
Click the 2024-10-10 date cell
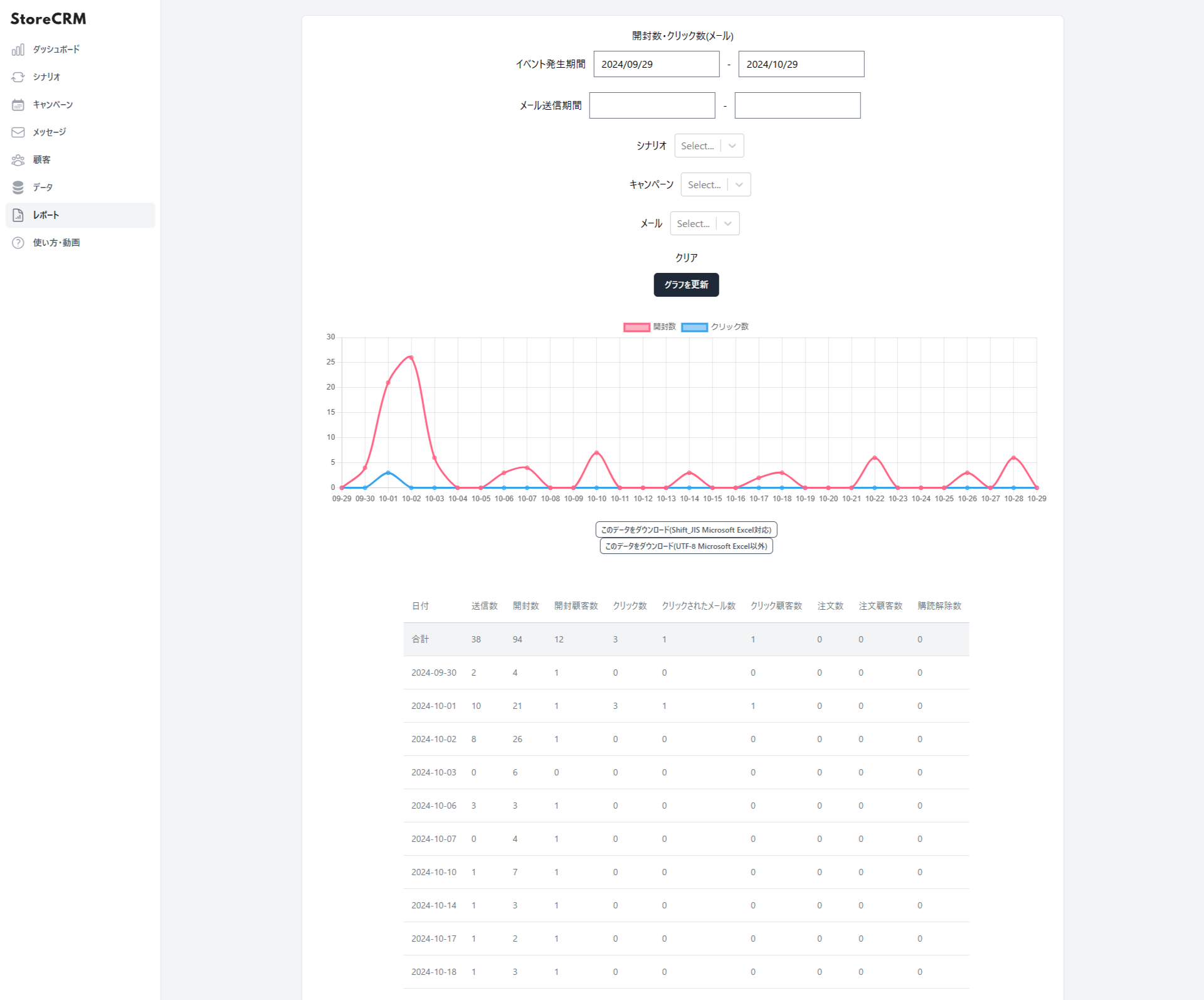[x=434, y=872]
